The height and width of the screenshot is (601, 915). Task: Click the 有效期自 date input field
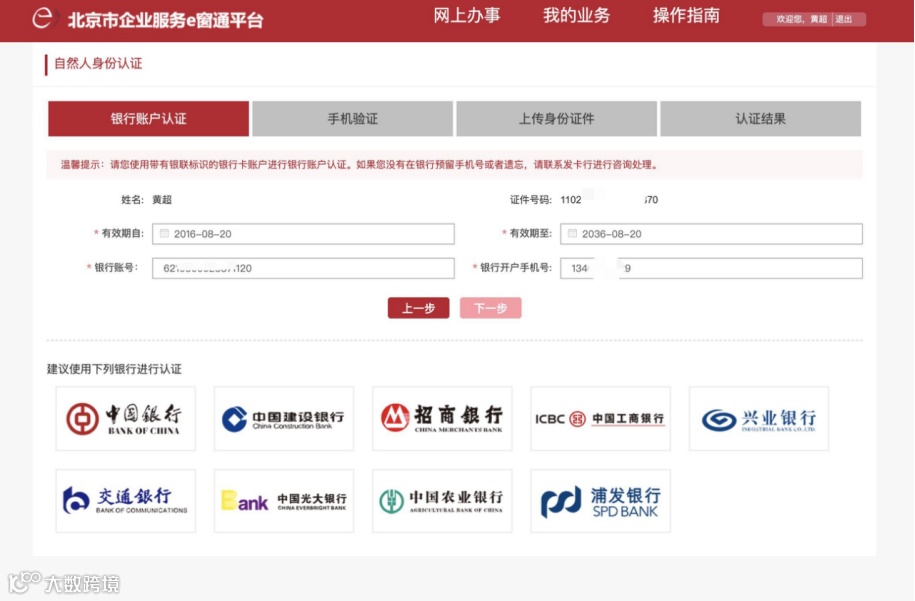(x=303, y=234)
